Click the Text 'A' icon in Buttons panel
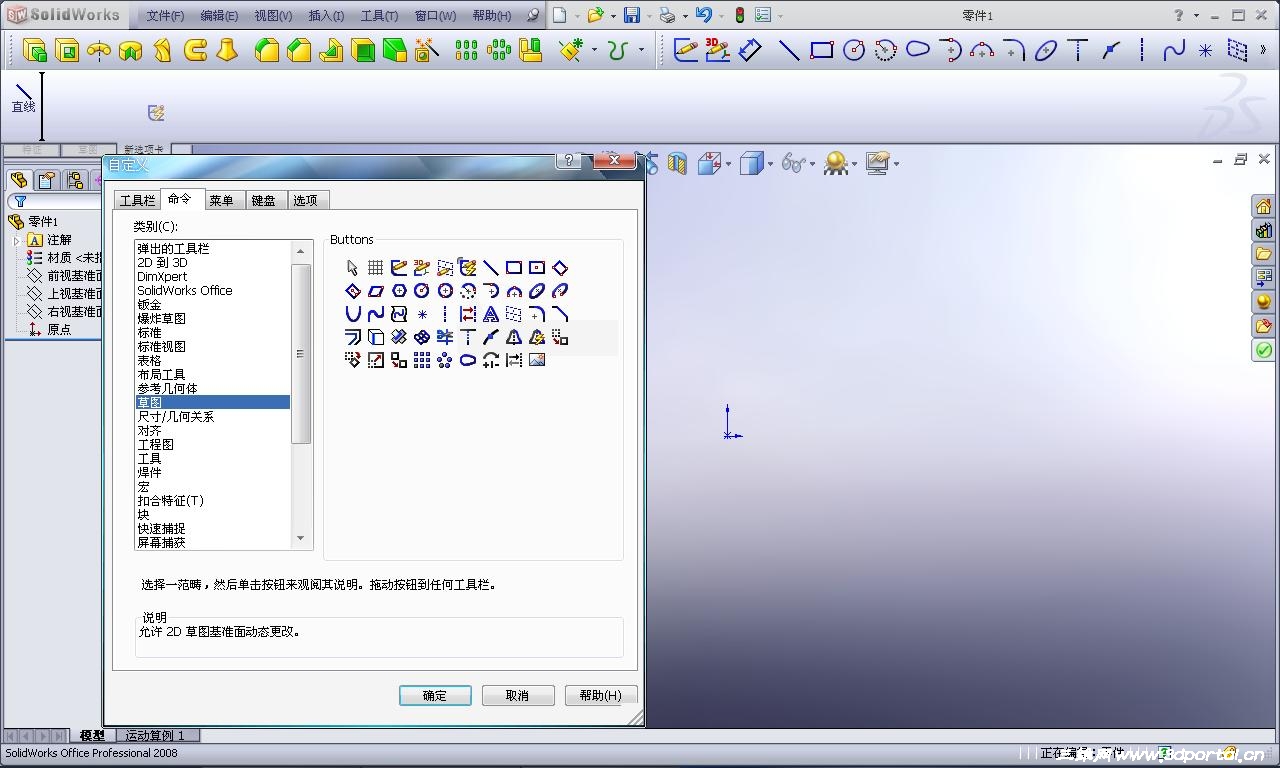Viewport: 1280px width, 768px height. pyautogui.click(x=491, y=314)
